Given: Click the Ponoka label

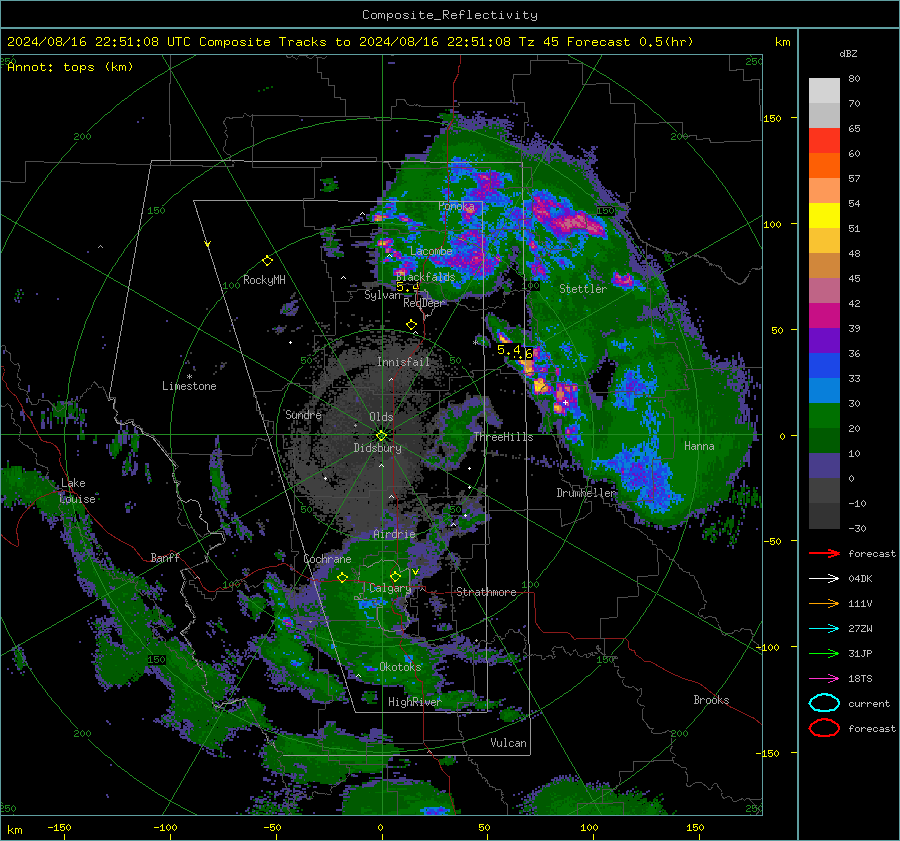Looking at the screenshot, I should click(x=456, y=206).
